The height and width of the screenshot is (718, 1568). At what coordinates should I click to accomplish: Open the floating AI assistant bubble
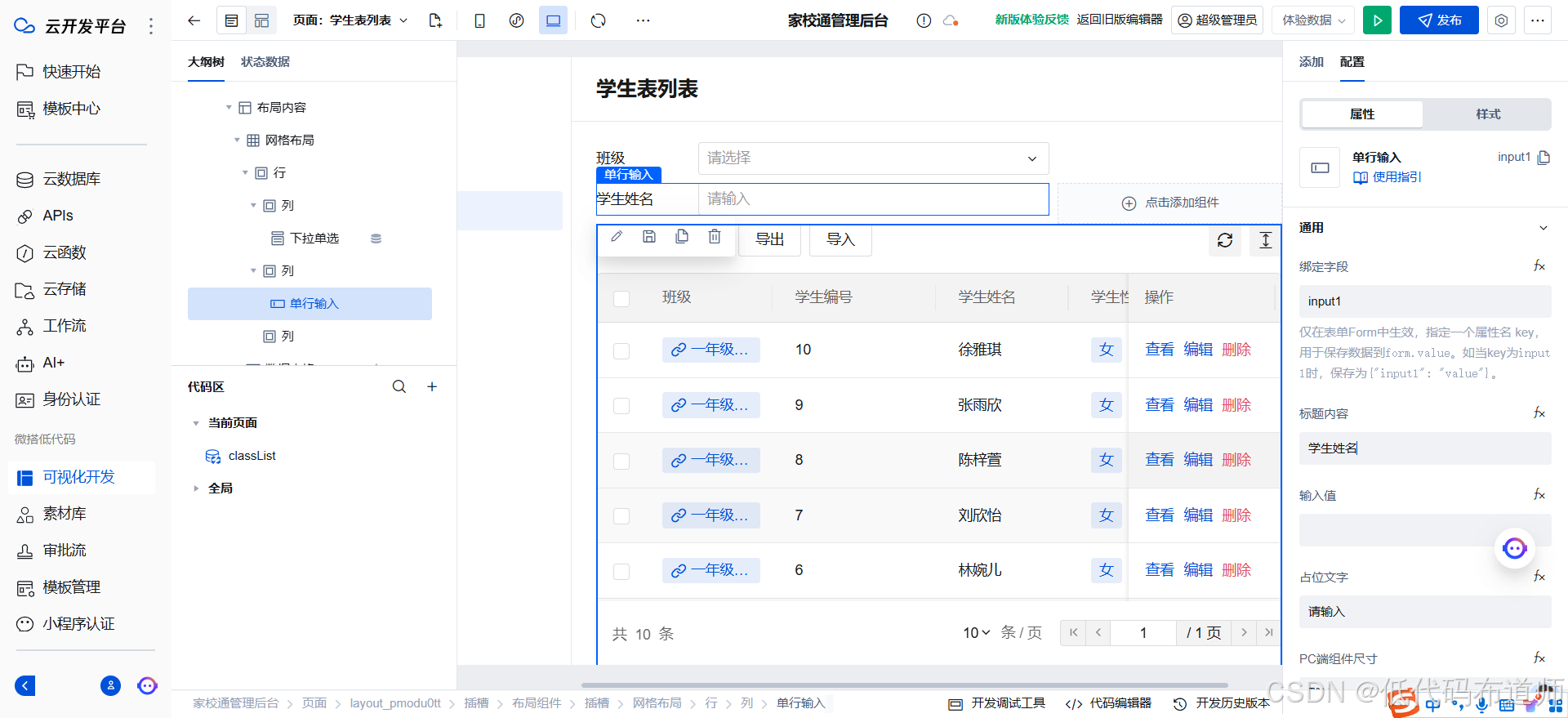1515,548
